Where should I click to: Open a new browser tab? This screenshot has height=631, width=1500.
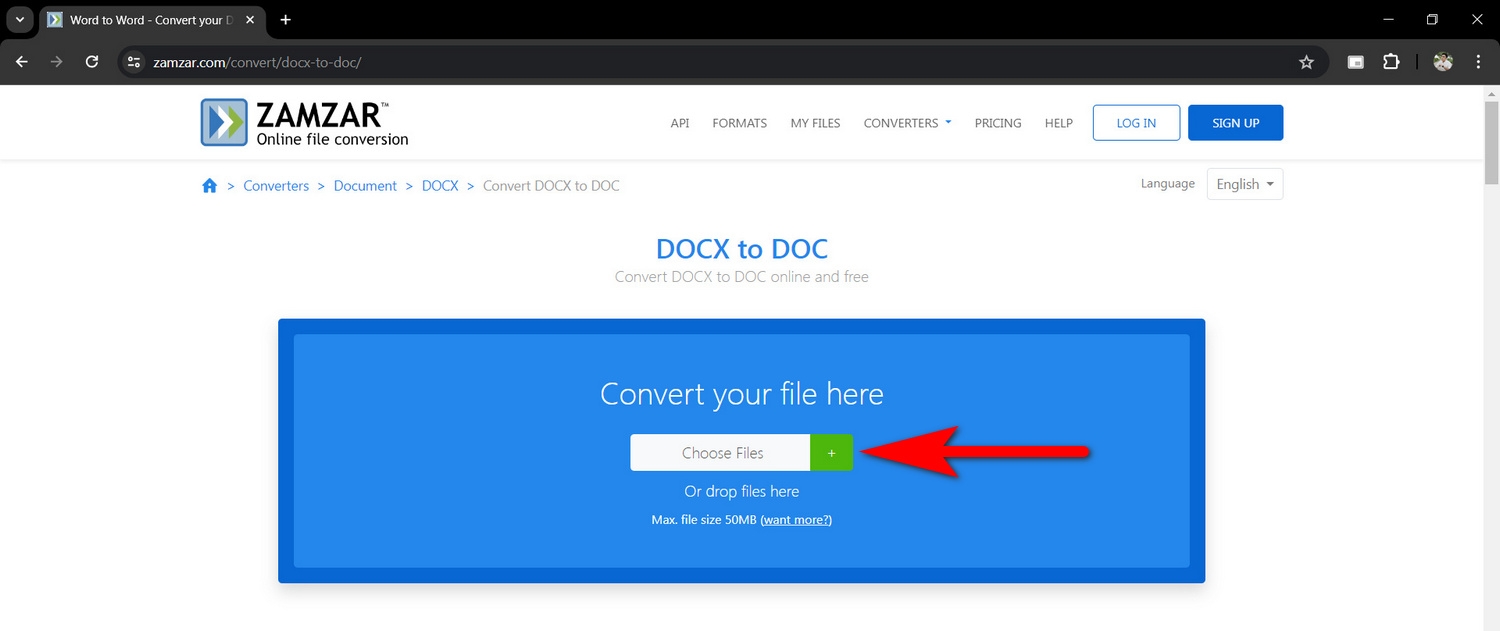coord(286,20)
